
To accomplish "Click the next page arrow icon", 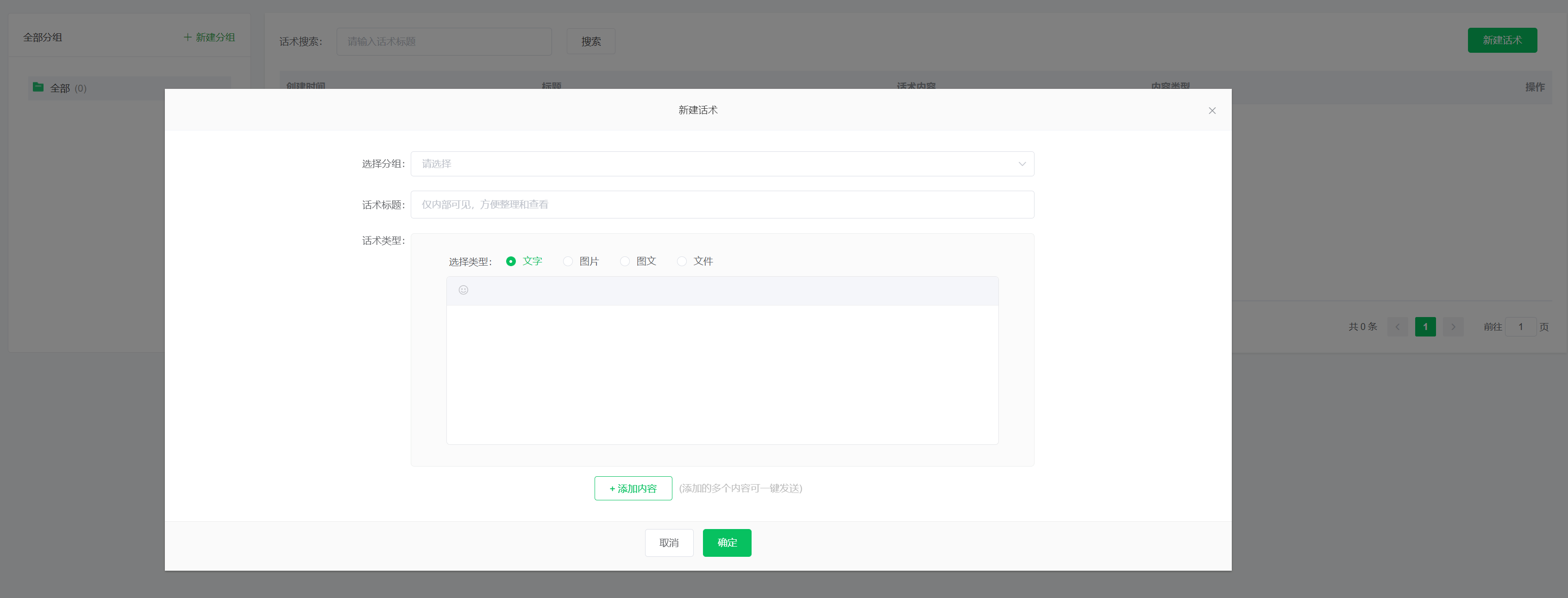I will pyautogui.click(x=1453, y=327).
